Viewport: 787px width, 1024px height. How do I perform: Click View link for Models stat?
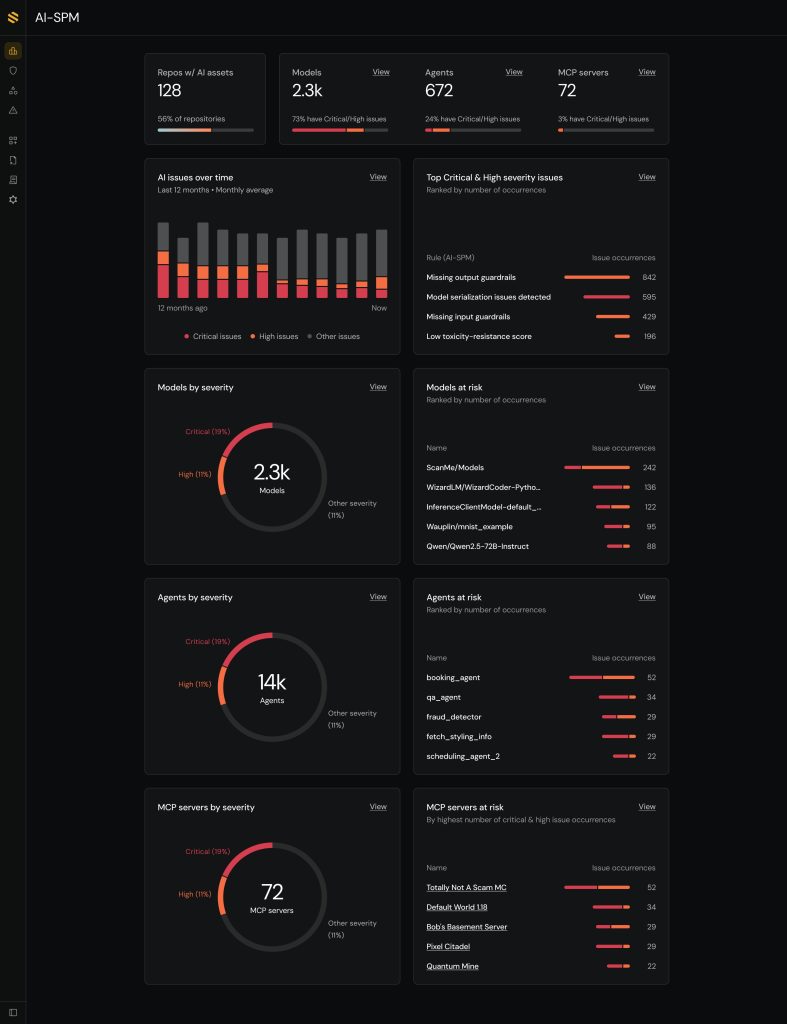coord(381,72)
